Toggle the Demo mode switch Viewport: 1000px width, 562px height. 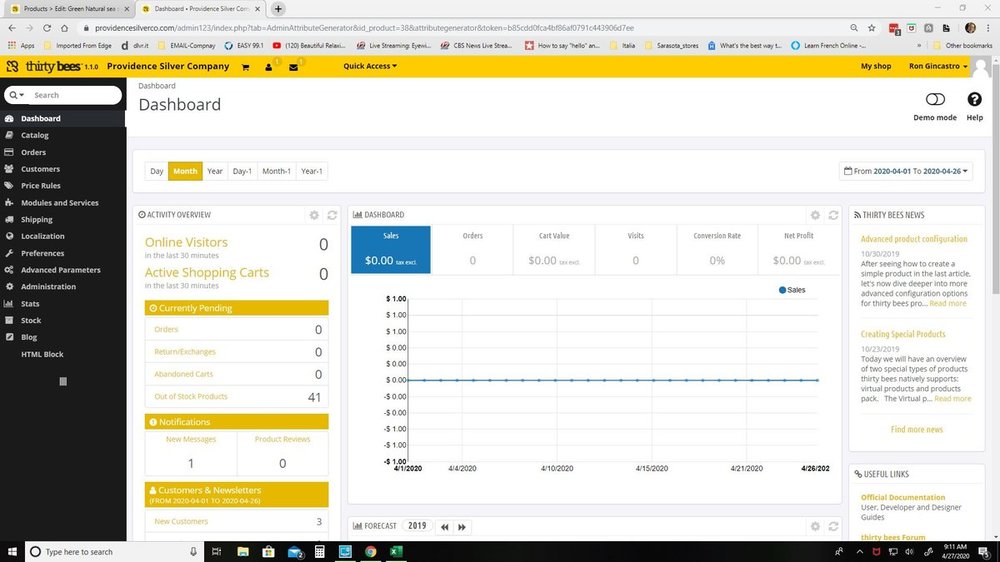(x=935, y=100)
